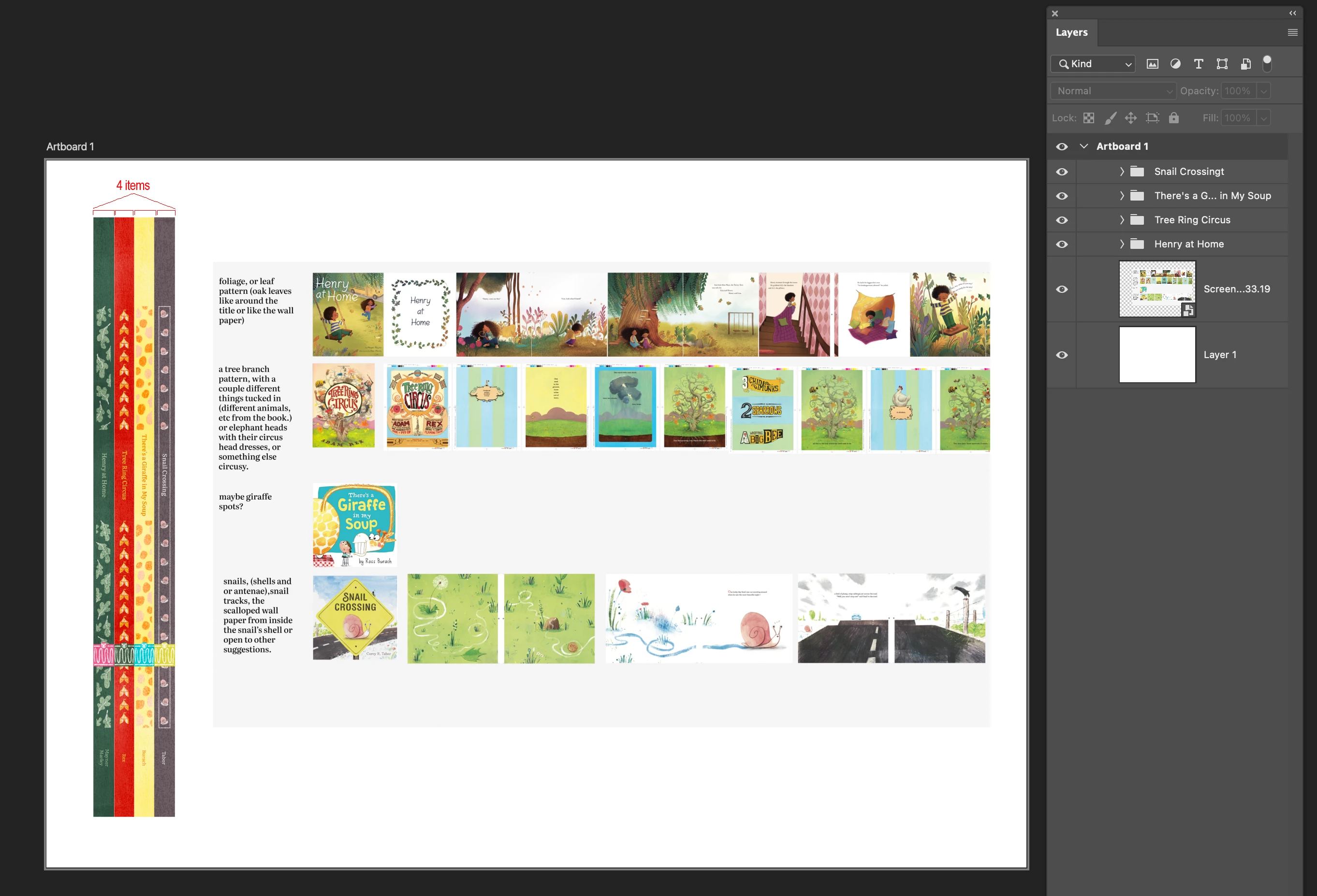Filter layers by pixel image kind
Viewport: 1317px width, 896px height.
pyautogui.click(x=1152, y=64)
